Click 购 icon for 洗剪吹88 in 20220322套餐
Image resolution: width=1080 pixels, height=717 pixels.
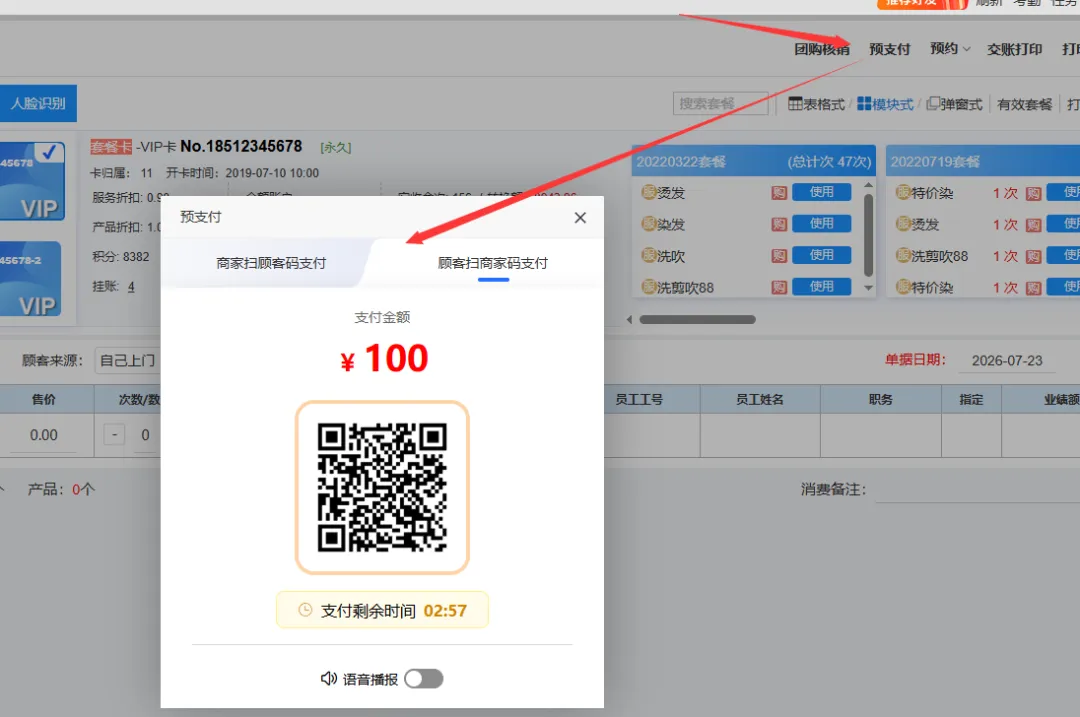pos(779,287)
